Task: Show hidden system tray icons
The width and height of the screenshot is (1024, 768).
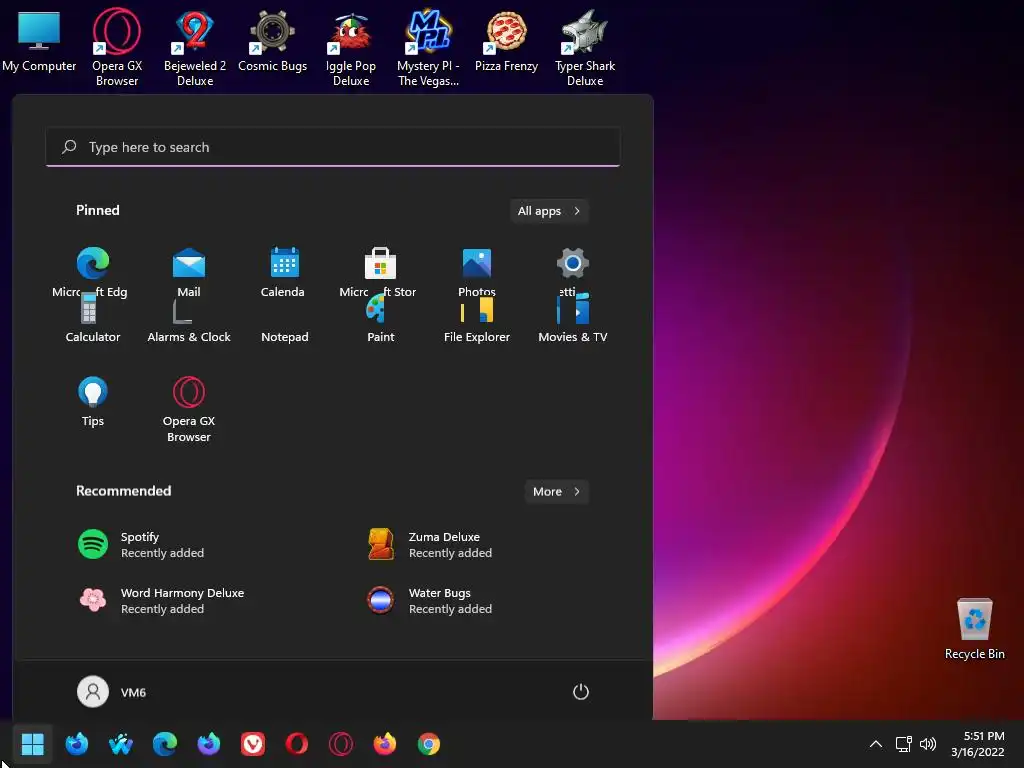Action: point(876,744)
